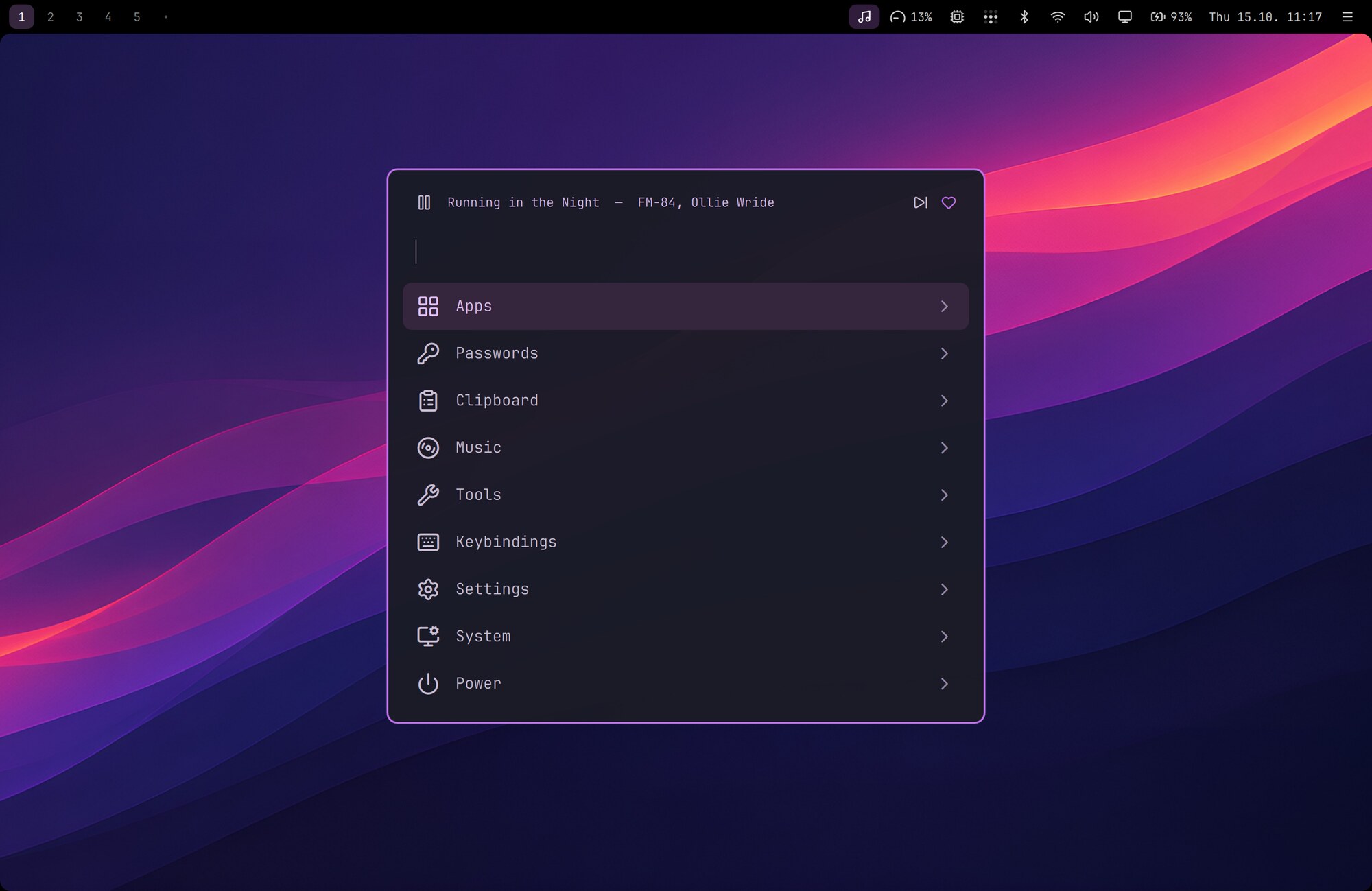This screenshot has height=891, width=1372.
Task: Click the launcher search input field
Action: (686, 252)
